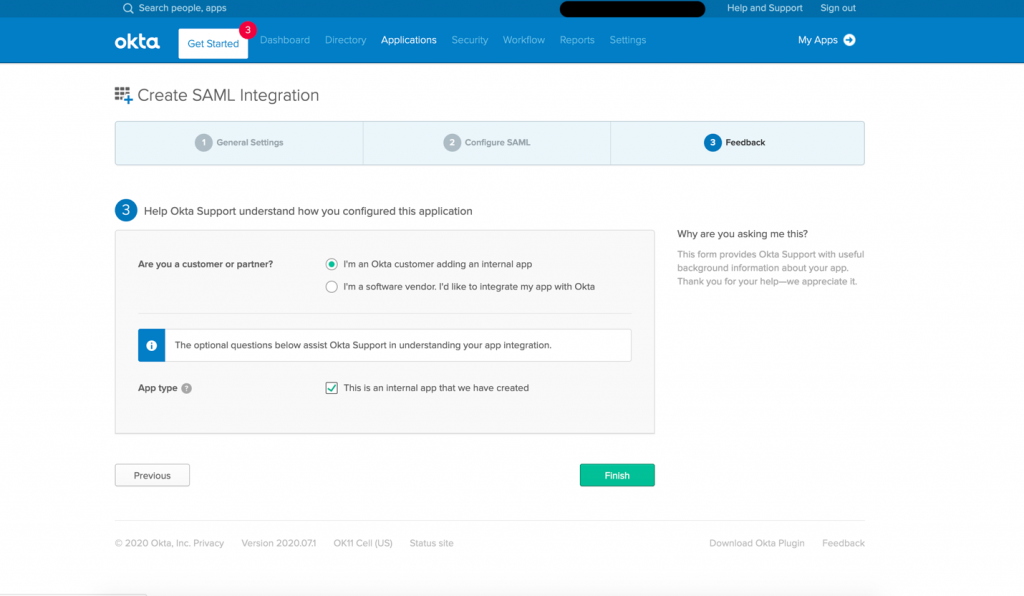This screenshot has height=596, width=1024.
Task: Click the Finish button
Action: 617,475
